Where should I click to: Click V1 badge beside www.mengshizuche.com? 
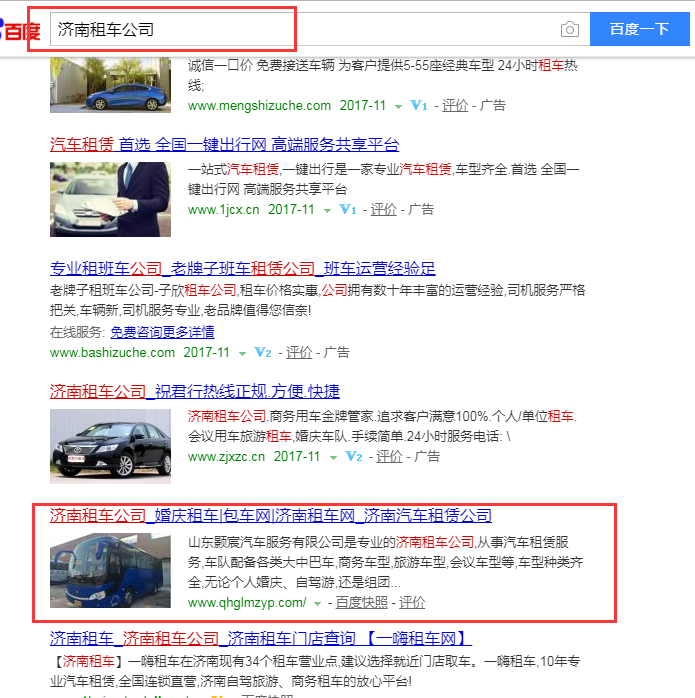[x=418, y=105]
